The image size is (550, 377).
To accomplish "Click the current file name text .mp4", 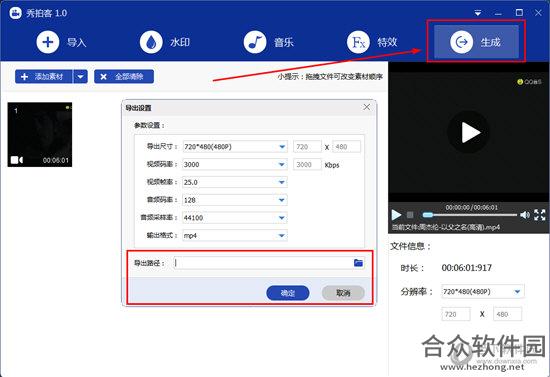I will click(x=446, y=228).
